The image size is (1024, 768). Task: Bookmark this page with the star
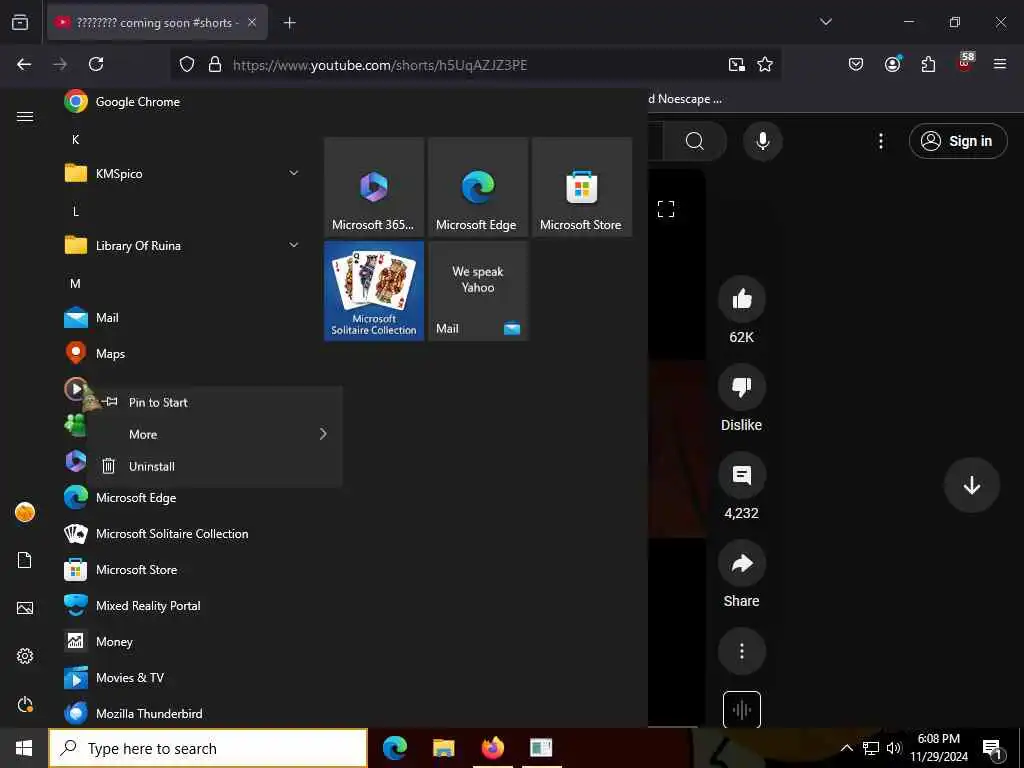[x=765, y=64]
